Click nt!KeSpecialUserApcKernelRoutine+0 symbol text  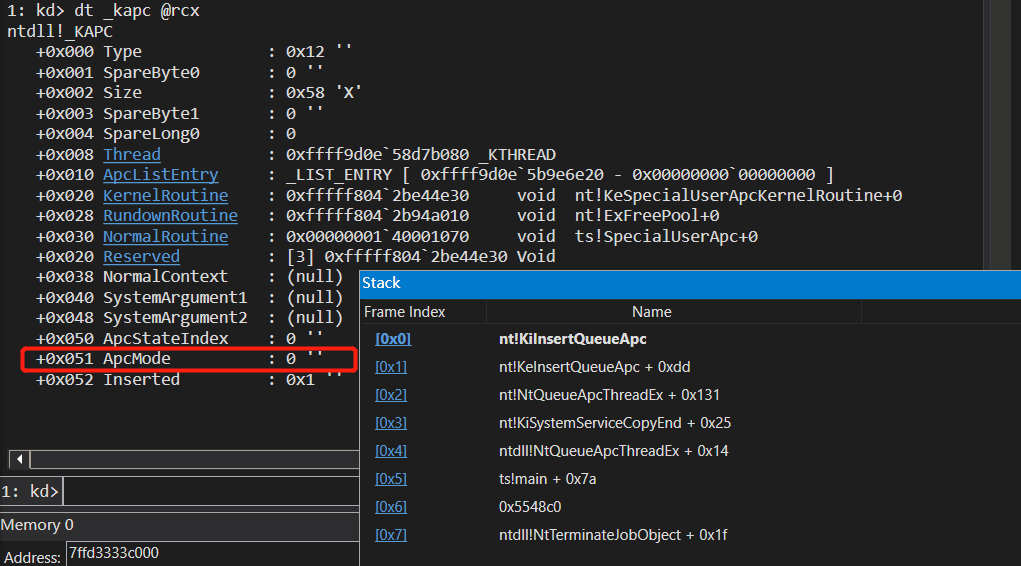(x=738, y=195)
